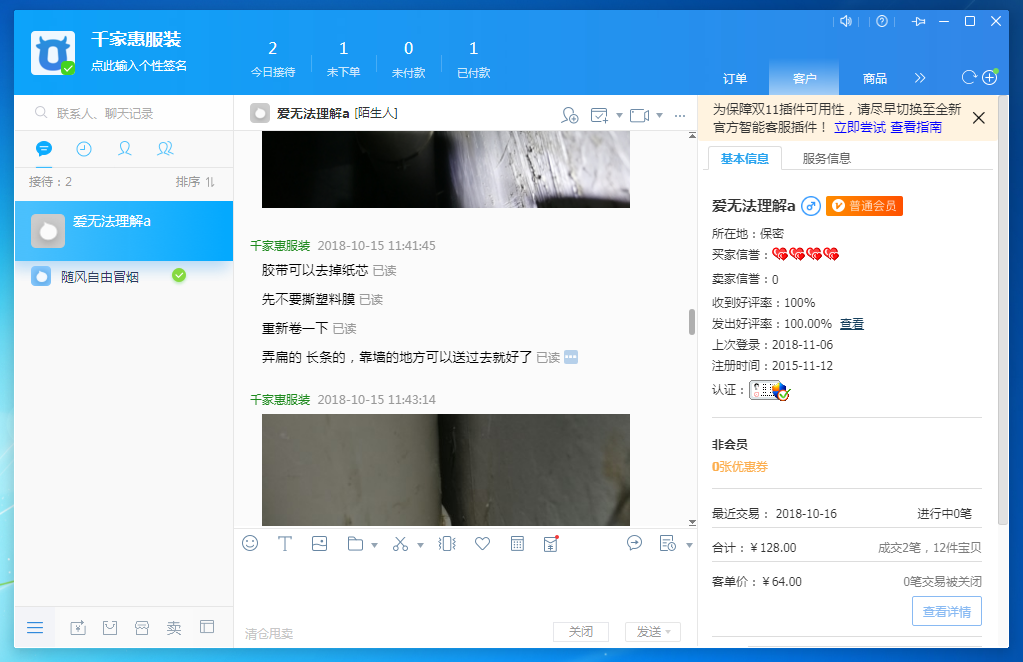
Task: Click the task checkmark icon in chat header
Action: pyautogui.click(x=599, y=115)
